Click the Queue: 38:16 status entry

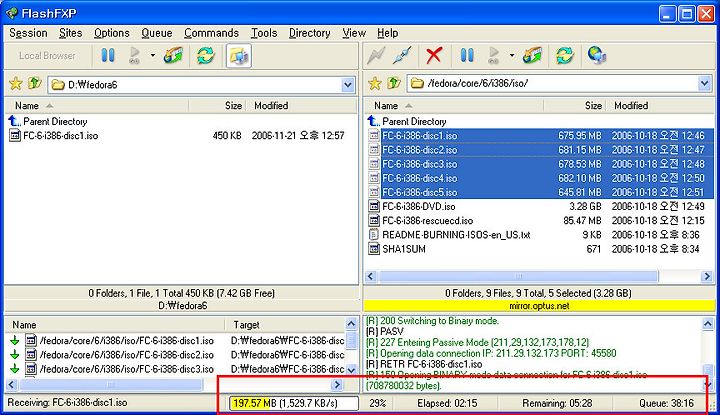[666, 404]
